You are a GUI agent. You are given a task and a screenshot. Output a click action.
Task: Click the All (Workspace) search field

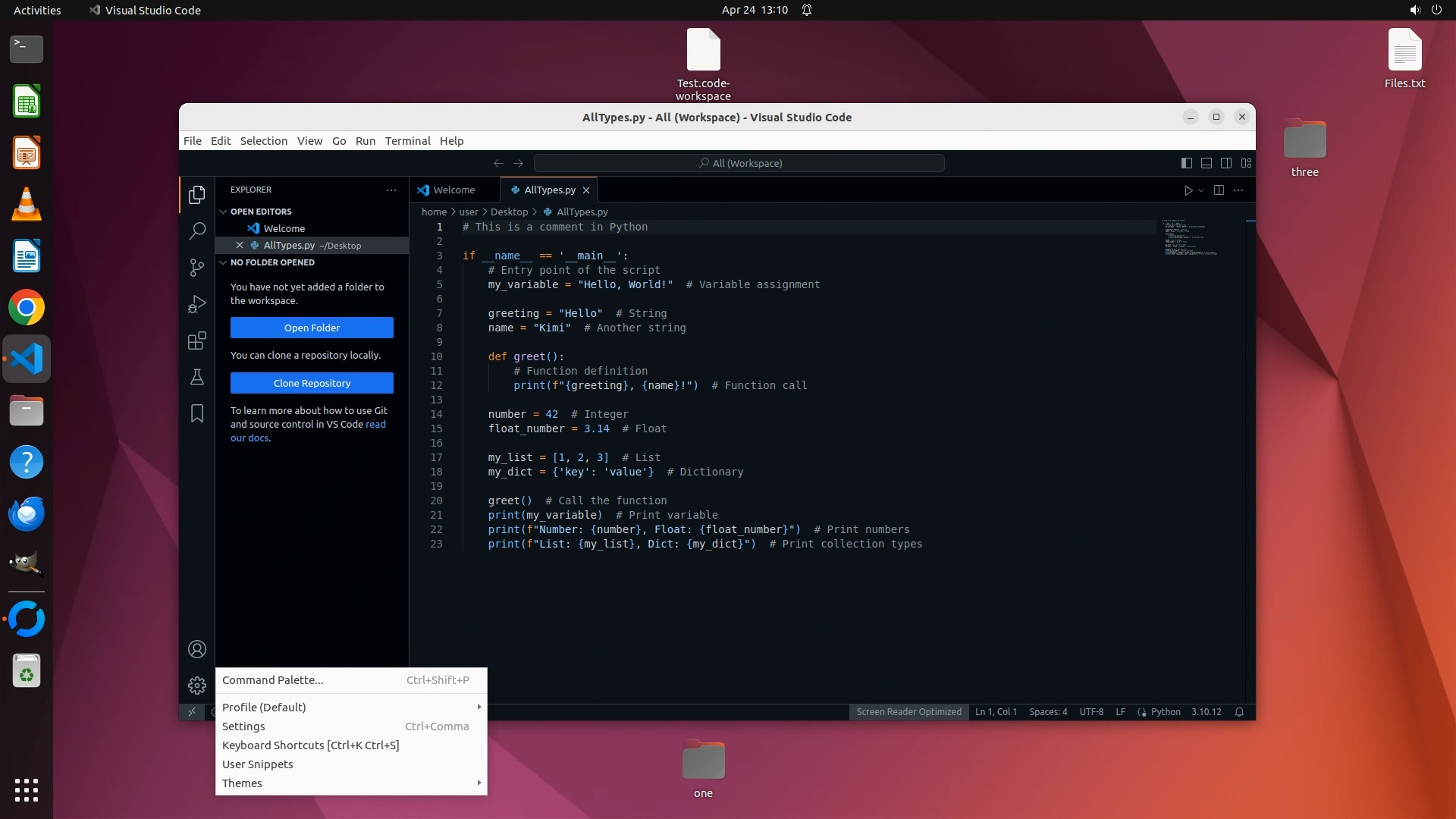point(739,163)
